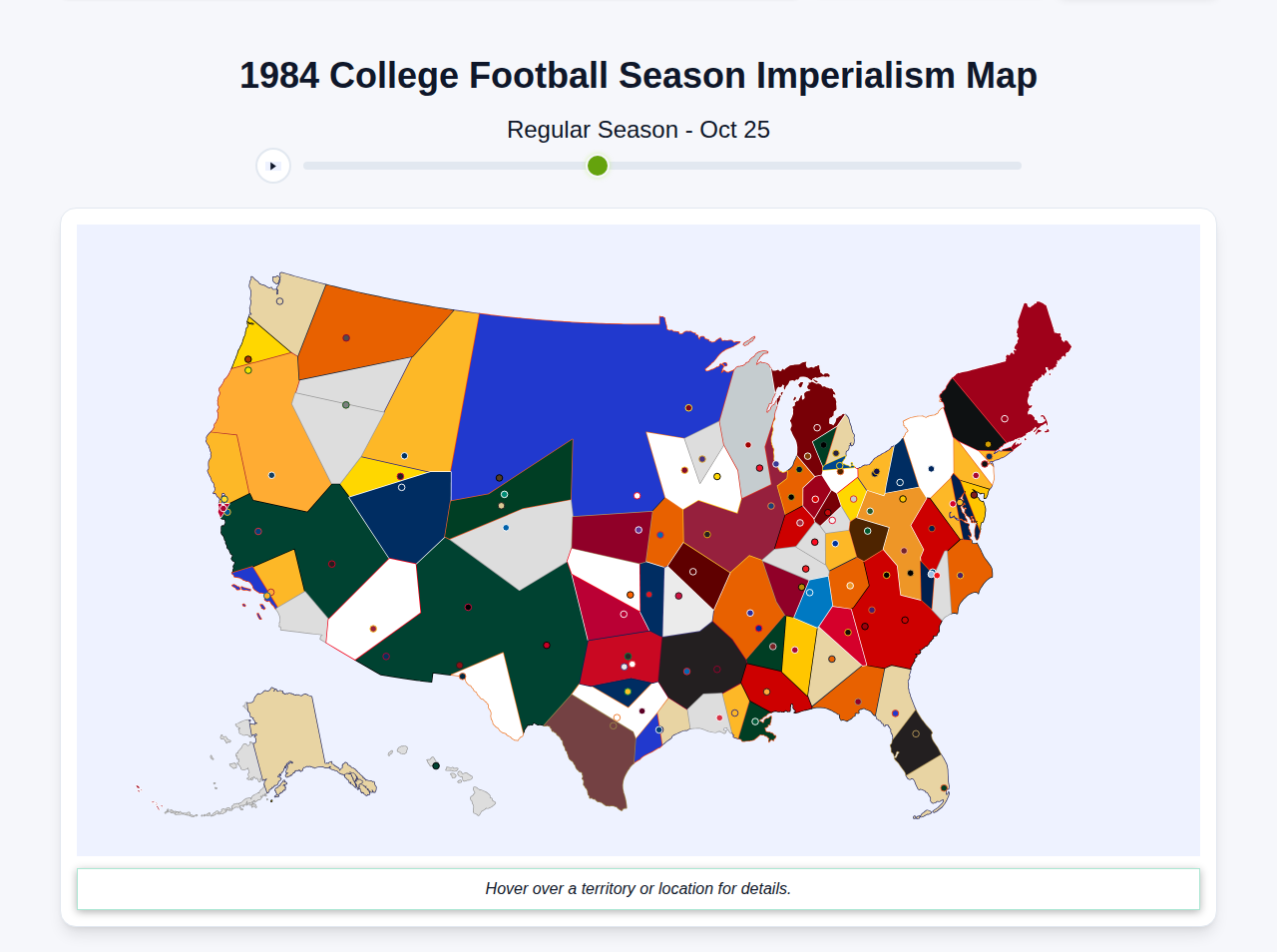
Task: Click the dot in Michigan's dark red territory
Action: tap(817, 427)
